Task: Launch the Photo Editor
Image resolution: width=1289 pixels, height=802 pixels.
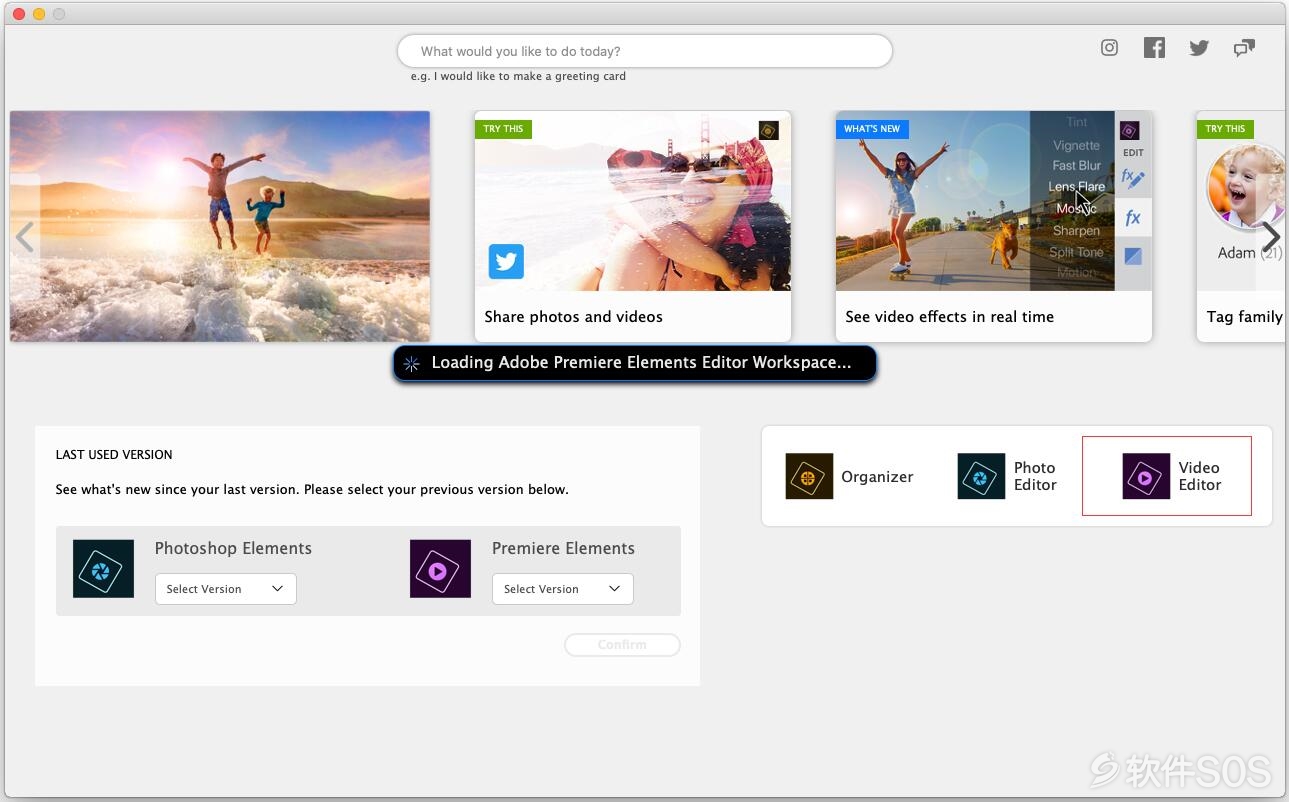Action: point(1007,476)
